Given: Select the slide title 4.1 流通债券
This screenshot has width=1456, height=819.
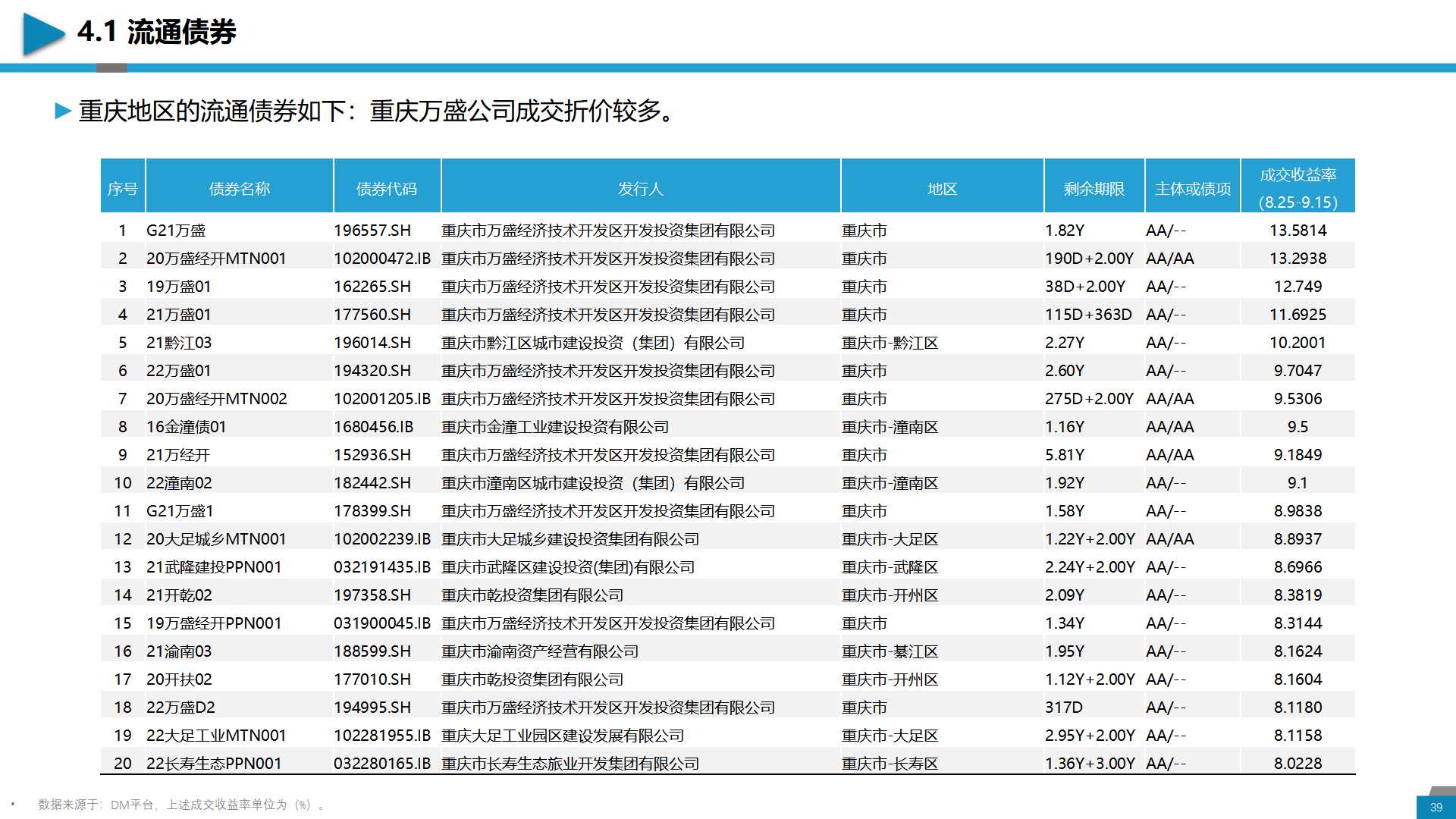Looking at the screenshot, I should click(x=157, y=32).
